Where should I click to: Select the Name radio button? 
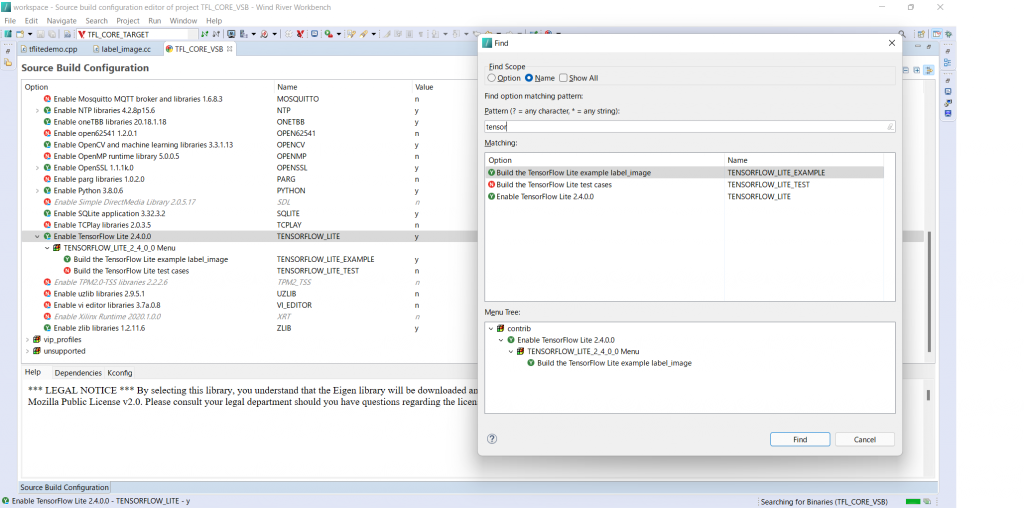(x=529, y=78)
